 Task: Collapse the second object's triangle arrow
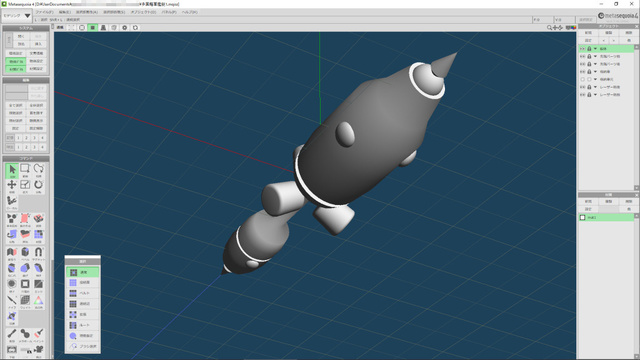point(596,56)
